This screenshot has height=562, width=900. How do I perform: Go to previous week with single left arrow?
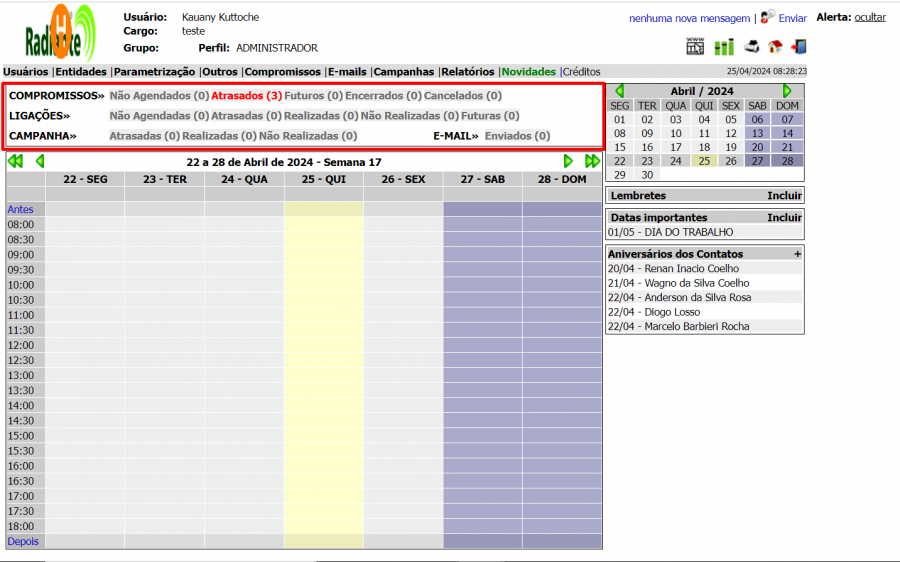coord(40,161)
